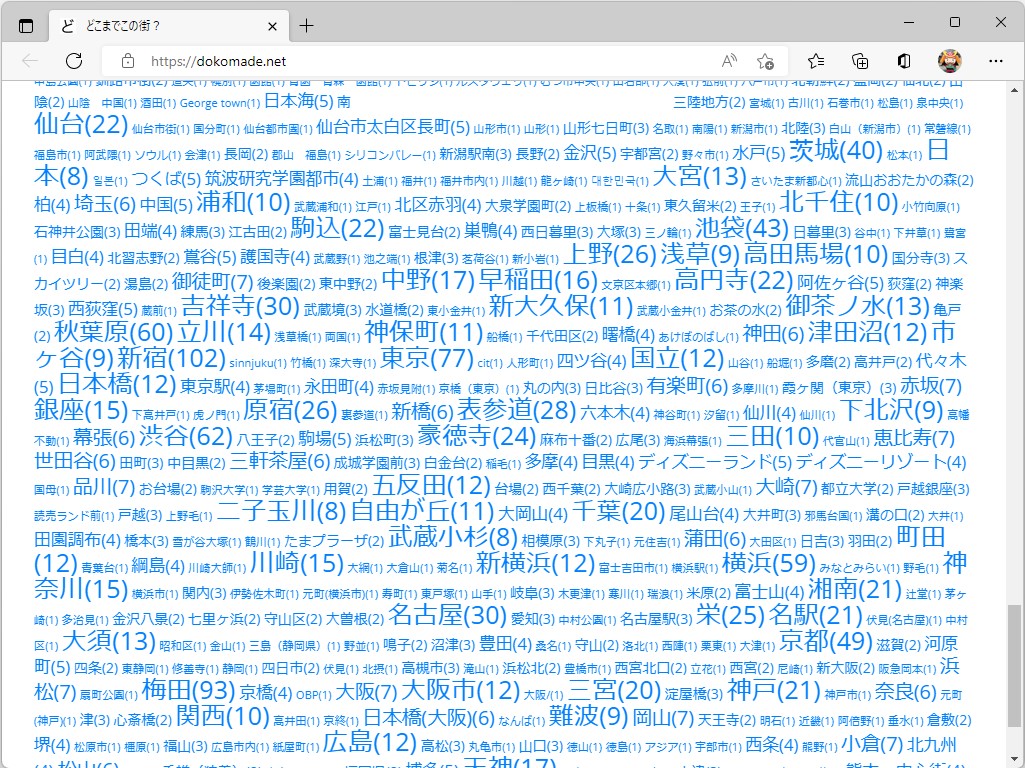The width and height of the screenshot is (1025, 768).
Task: Open the Tab actions menu
Action: (x=27, y=25)
